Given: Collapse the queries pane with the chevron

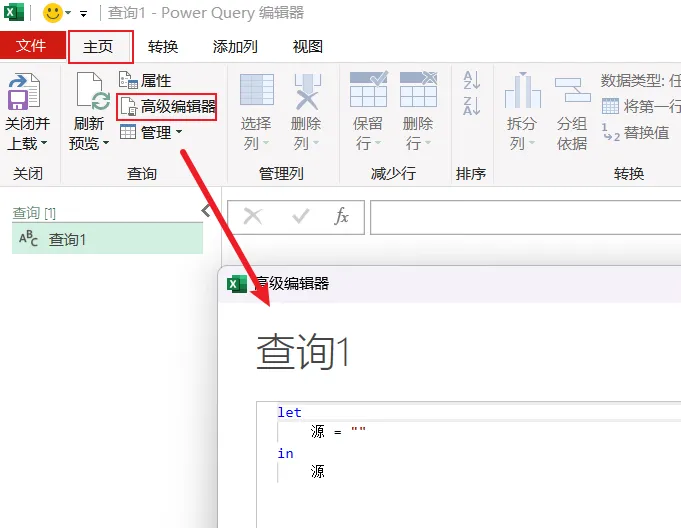Looking at the screenshot, I should 206,211.
